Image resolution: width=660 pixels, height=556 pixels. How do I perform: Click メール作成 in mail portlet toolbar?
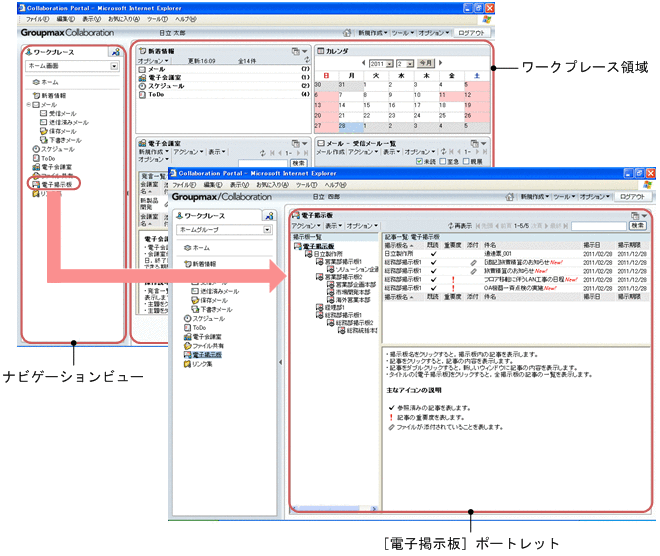tap(330, 152)
